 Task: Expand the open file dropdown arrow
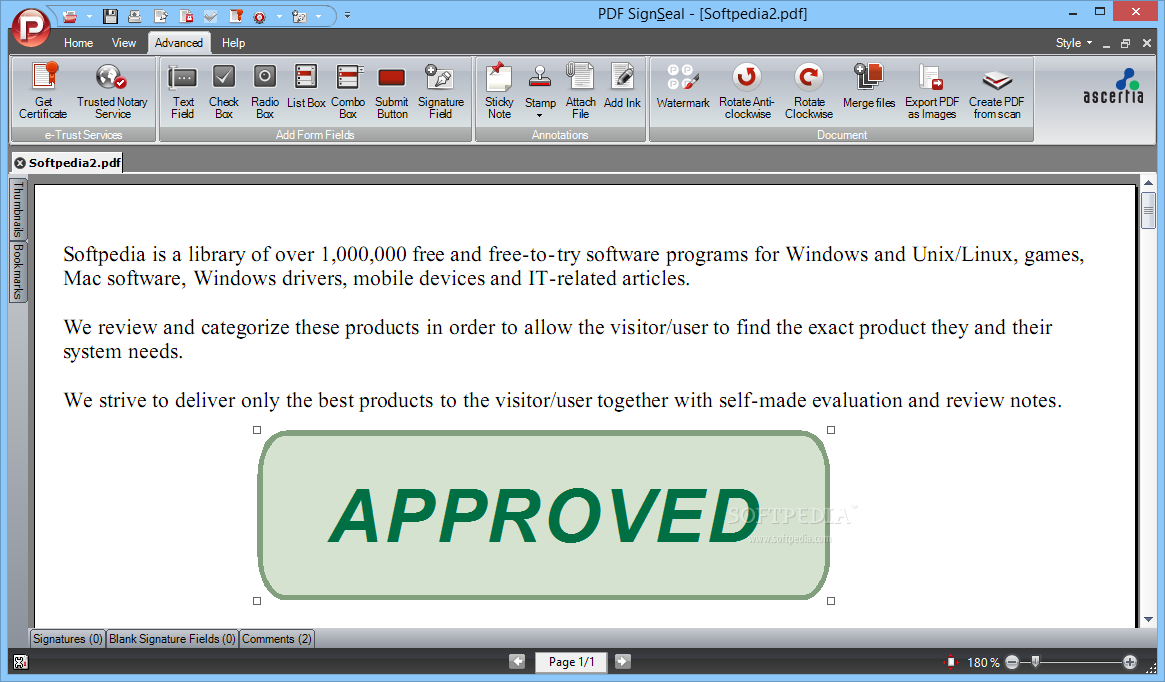(89, 16)
